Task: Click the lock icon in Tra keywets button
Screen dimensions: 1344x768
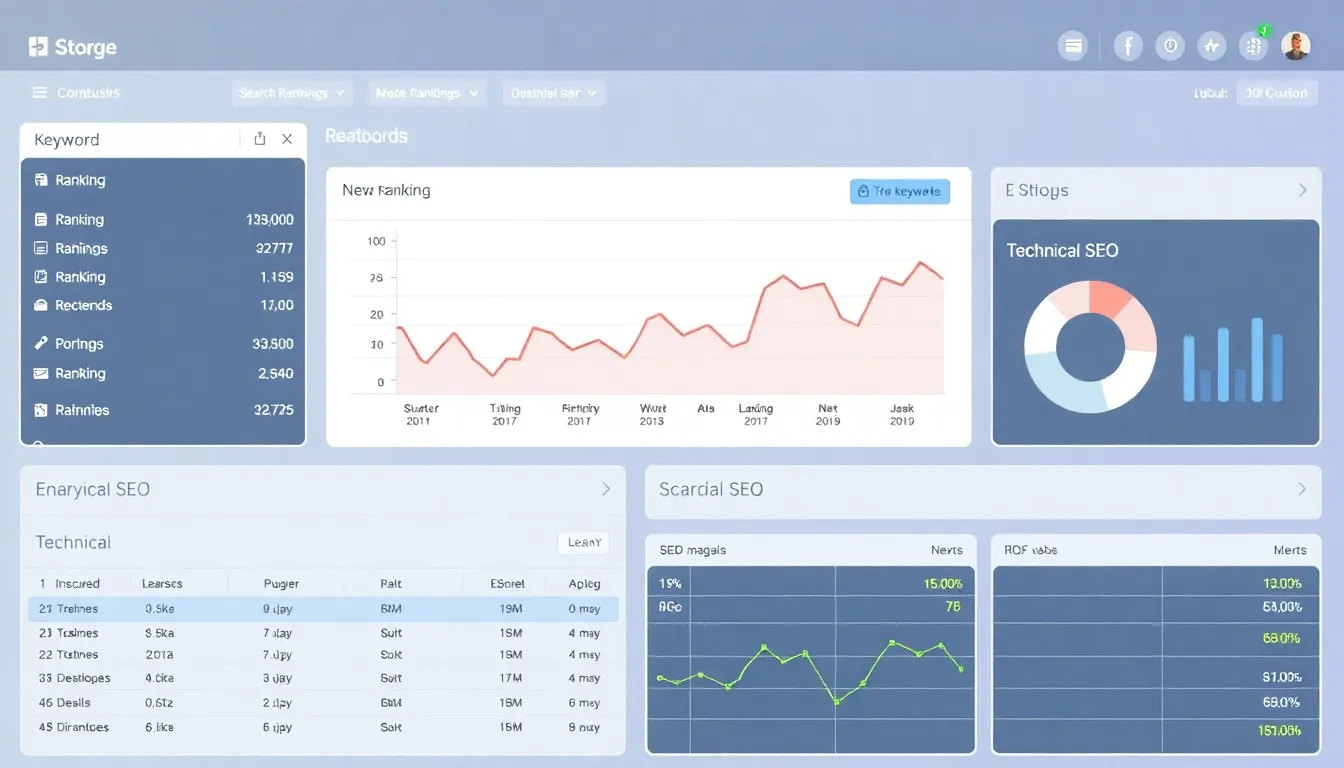Action: pyautogui.click(x=863, y=191)
